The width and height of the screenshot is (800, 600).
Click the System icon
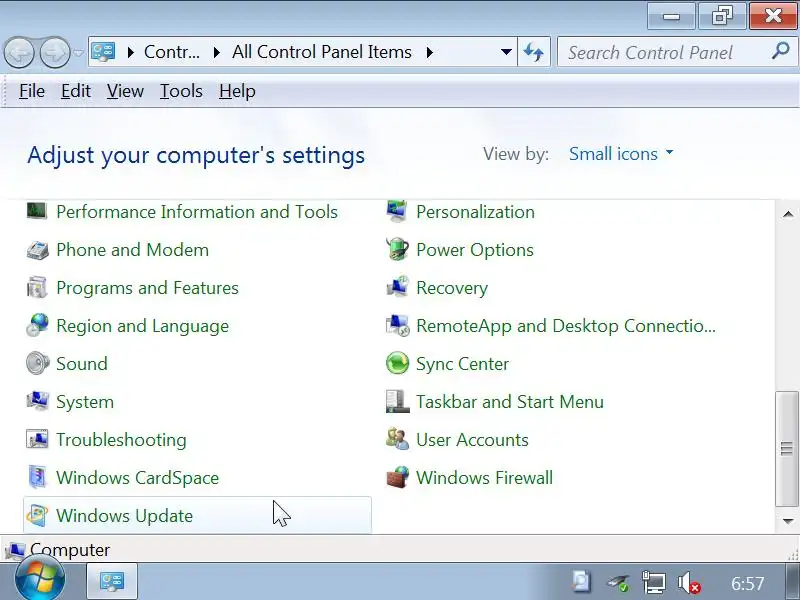(37, 402)
